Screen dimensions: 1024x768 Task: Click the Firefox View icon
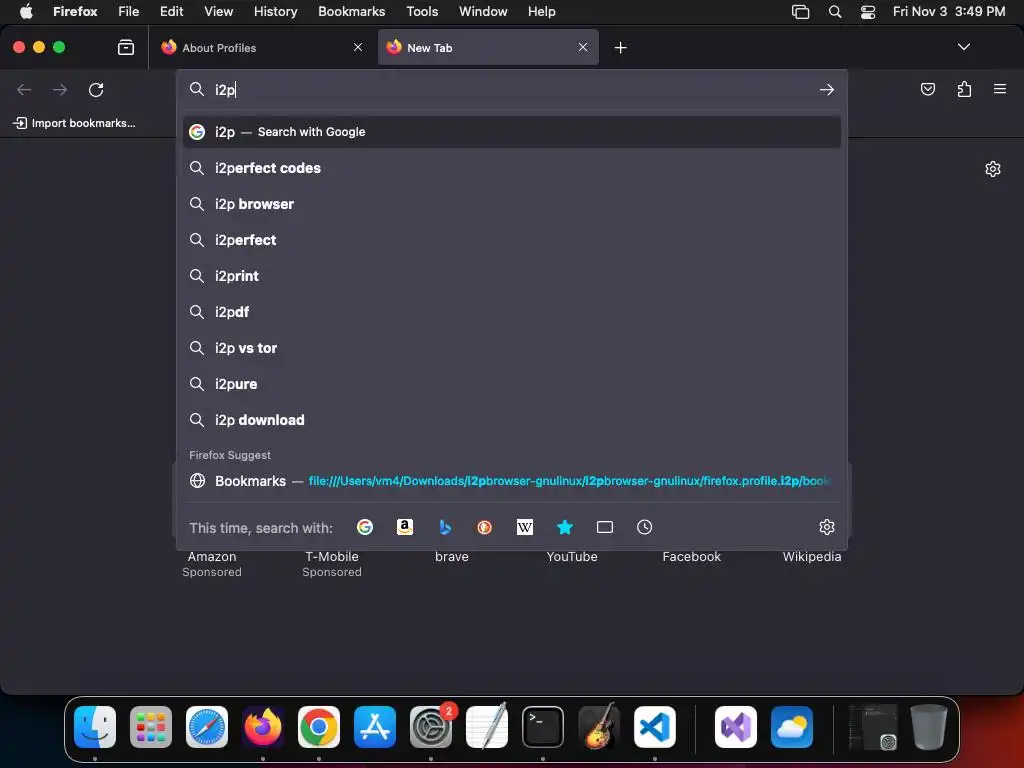point(125,48)
